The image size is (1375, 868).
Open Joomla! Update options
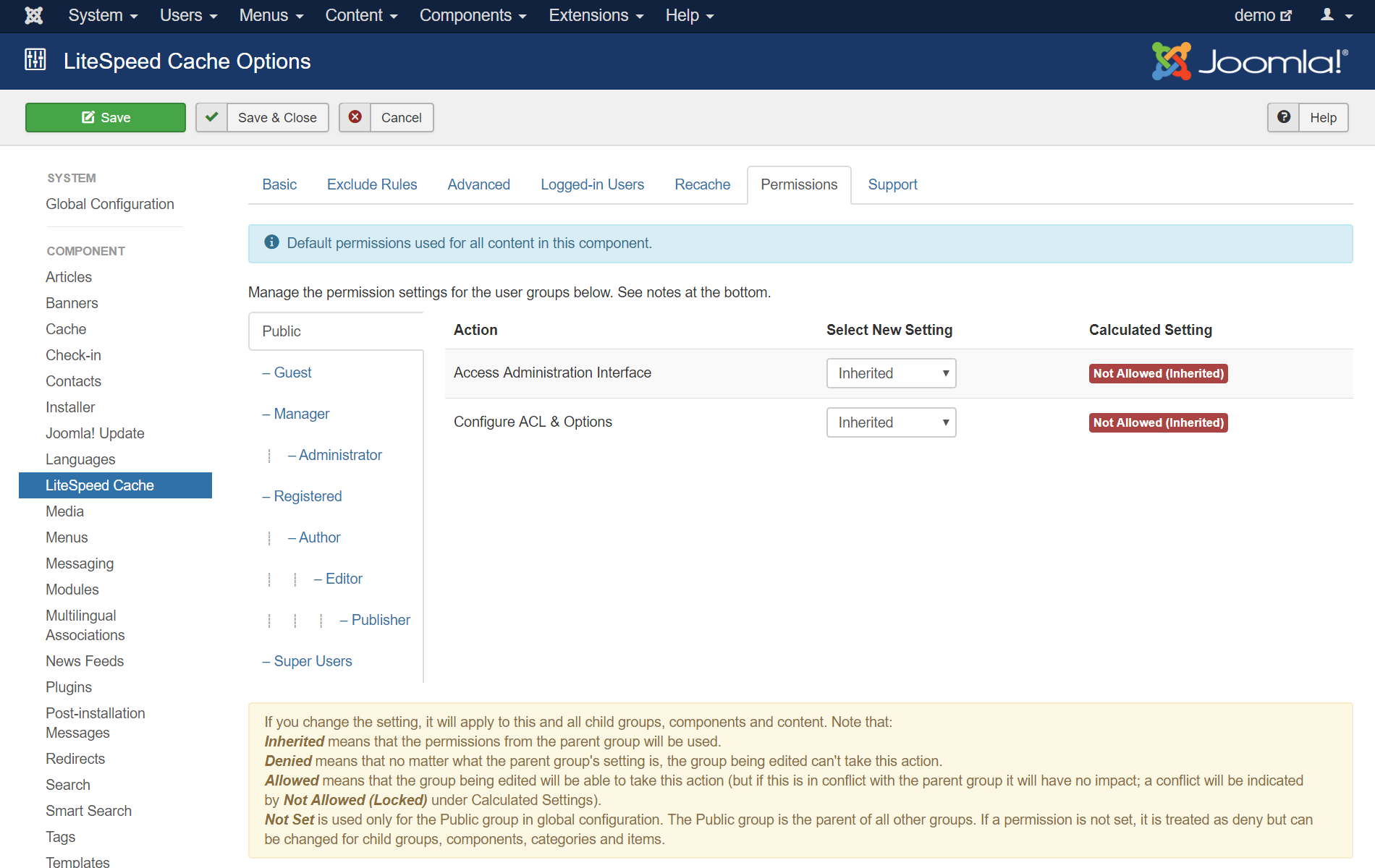coord(95,433)
